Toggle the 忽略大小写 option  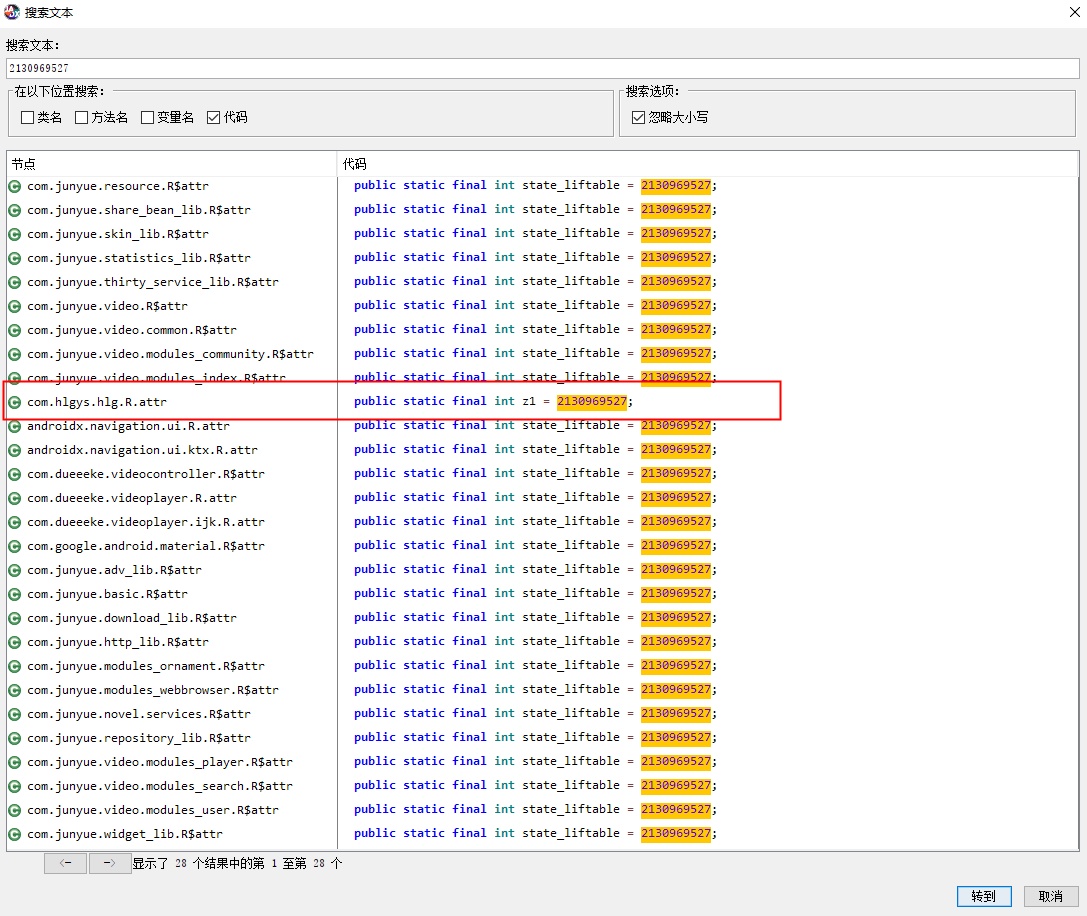click(x=638, y=118)
